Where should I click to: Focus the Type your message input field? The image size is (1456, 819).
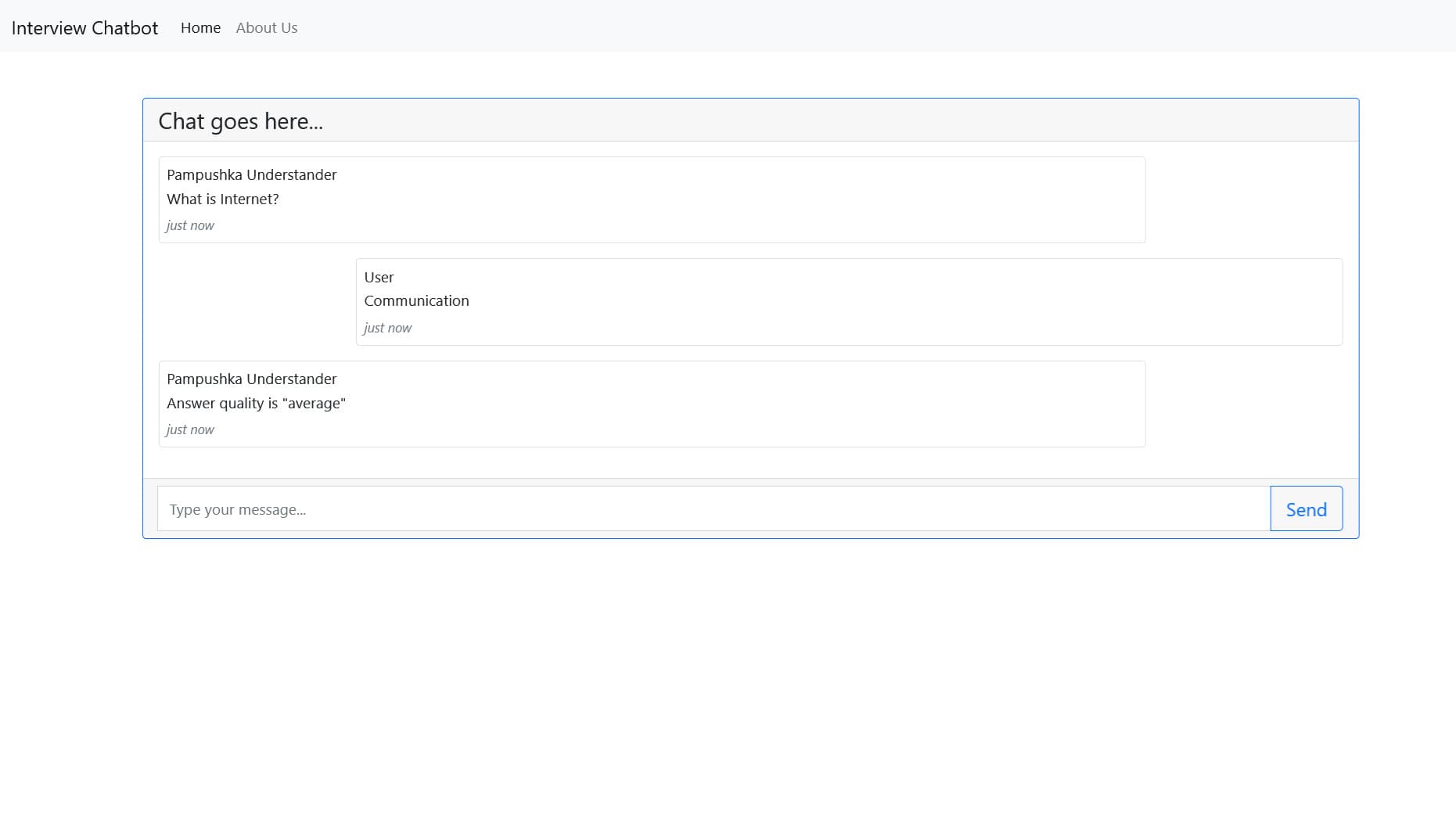tap(714, 509)
